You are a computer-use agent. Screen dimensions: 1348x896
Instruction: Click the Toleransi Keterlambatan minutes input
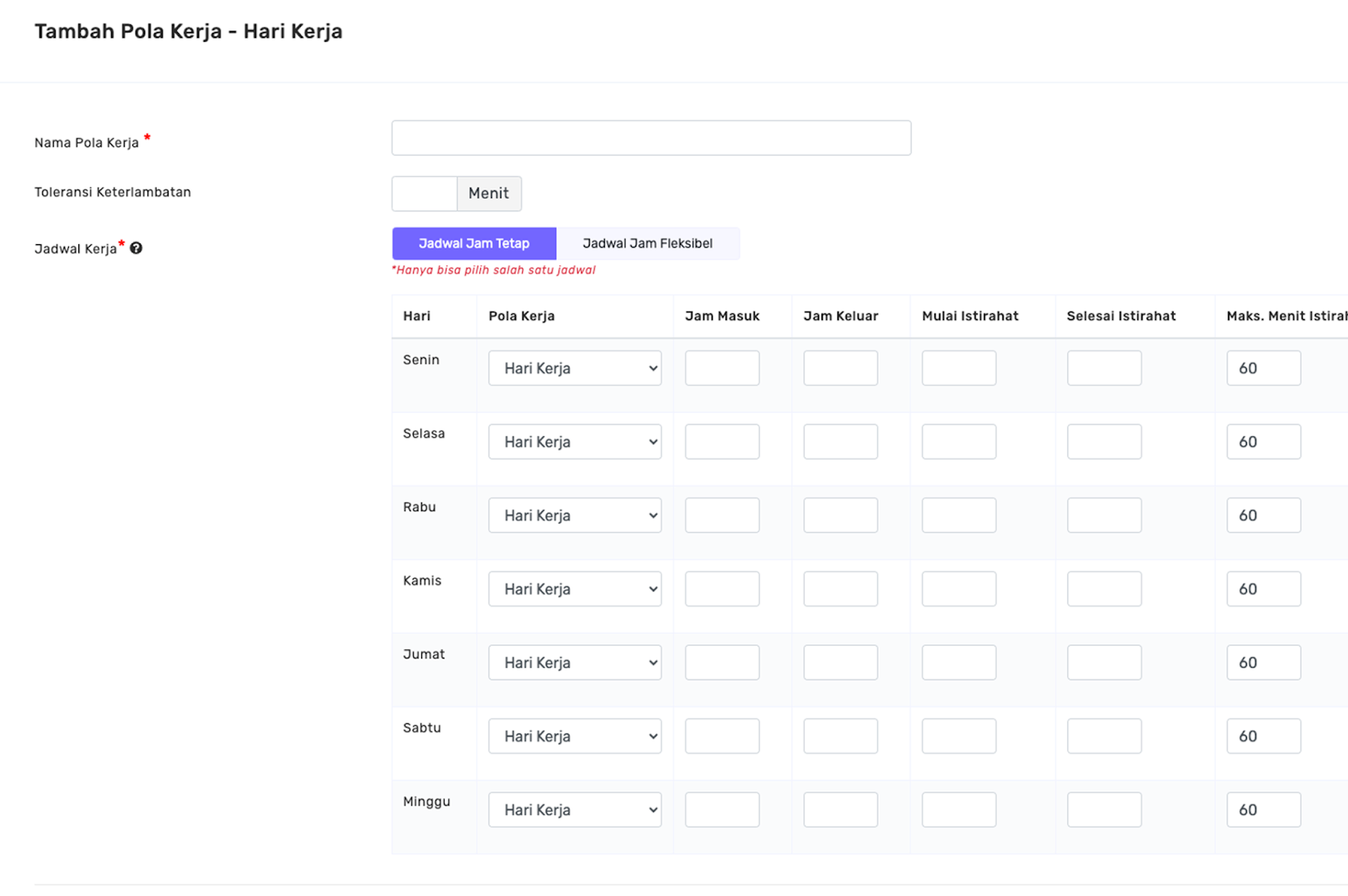click(x=424, y=193)
